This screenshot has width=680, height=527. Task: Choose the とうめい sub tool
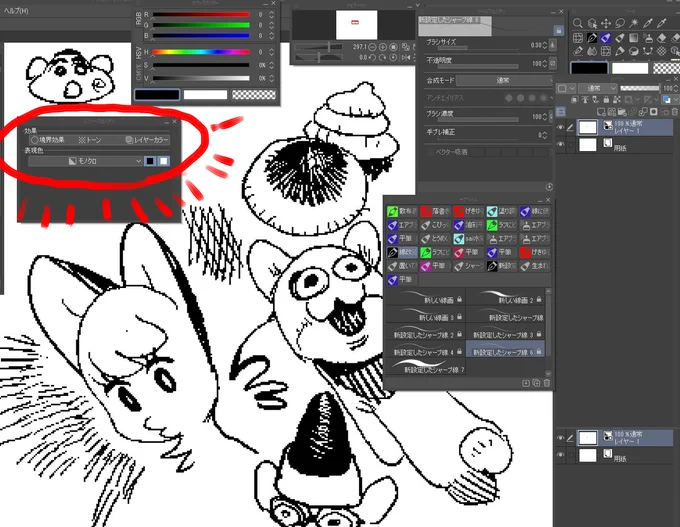[x=435, y=239]
